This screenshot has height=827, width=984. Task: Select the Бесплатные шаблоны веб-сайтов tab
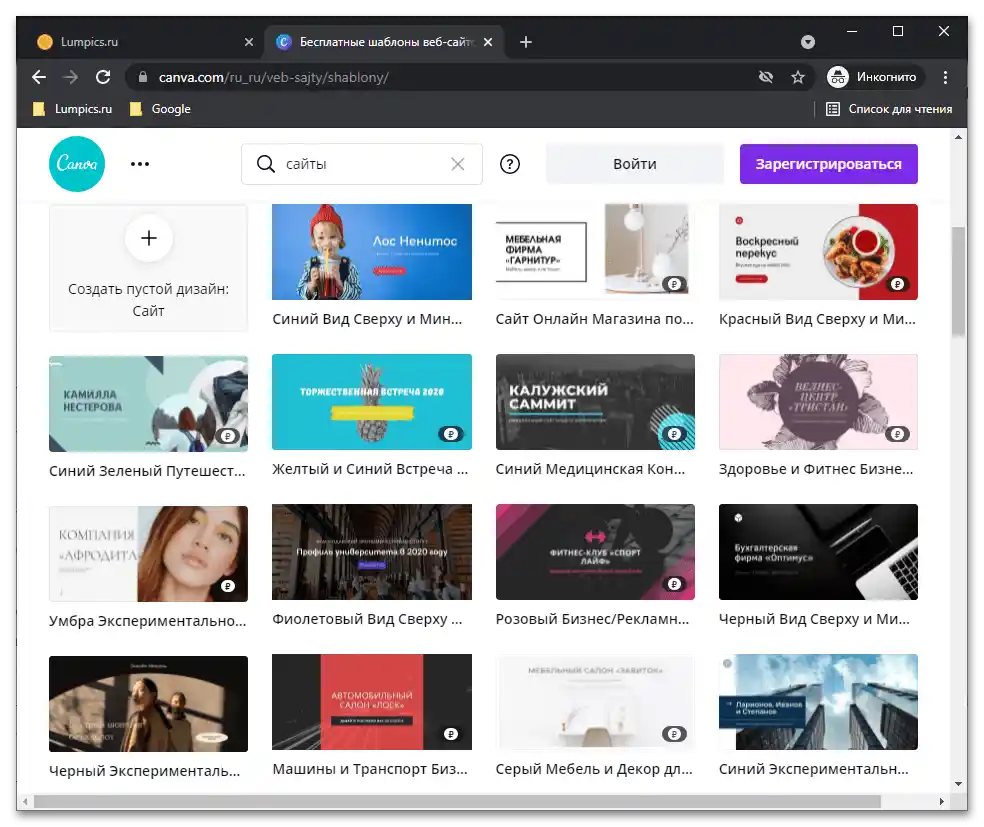[x=385, y=42]
